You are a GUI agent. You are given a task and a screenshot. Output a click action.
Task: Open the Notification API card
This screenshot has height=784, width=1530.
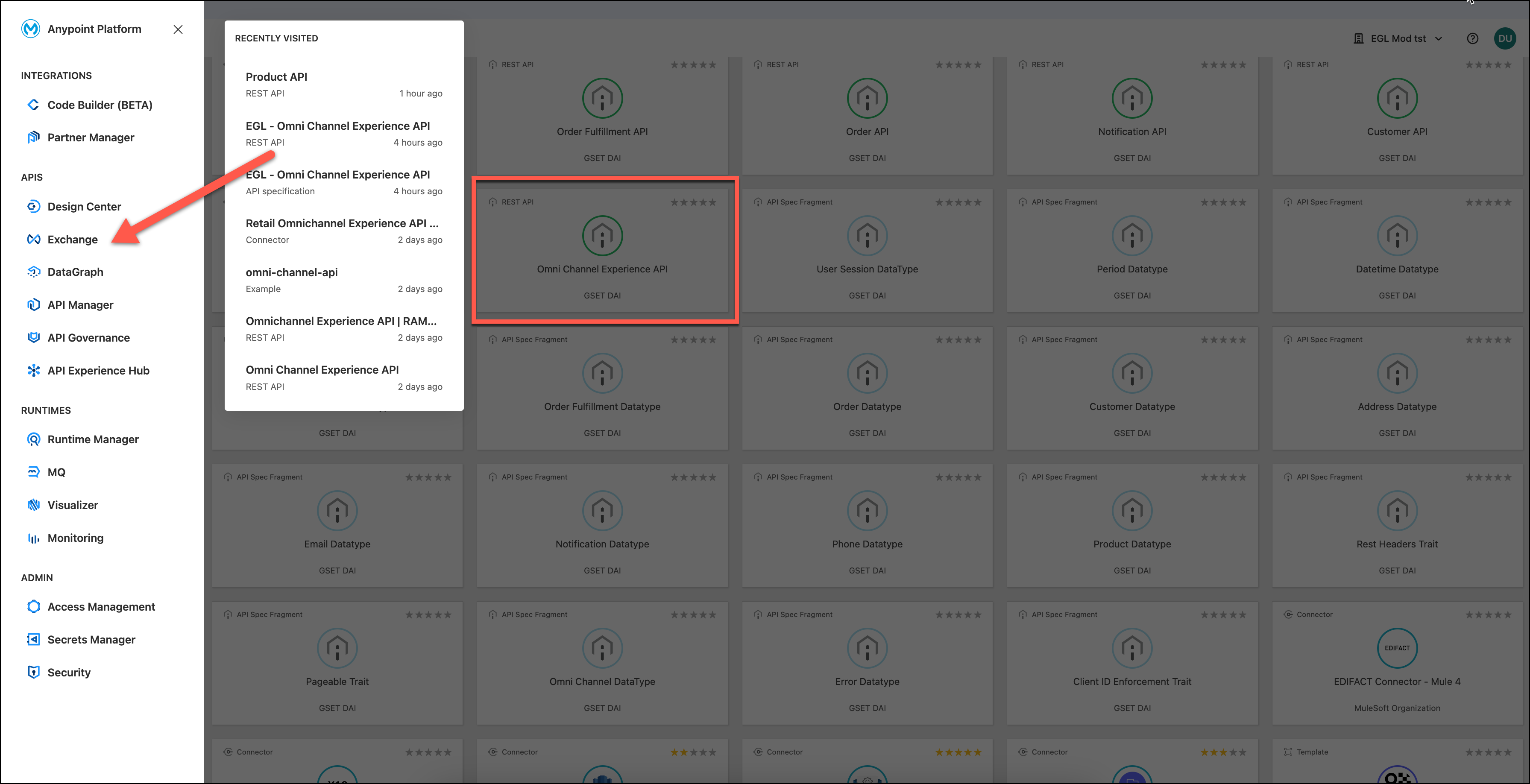(x=1132, y=116)
